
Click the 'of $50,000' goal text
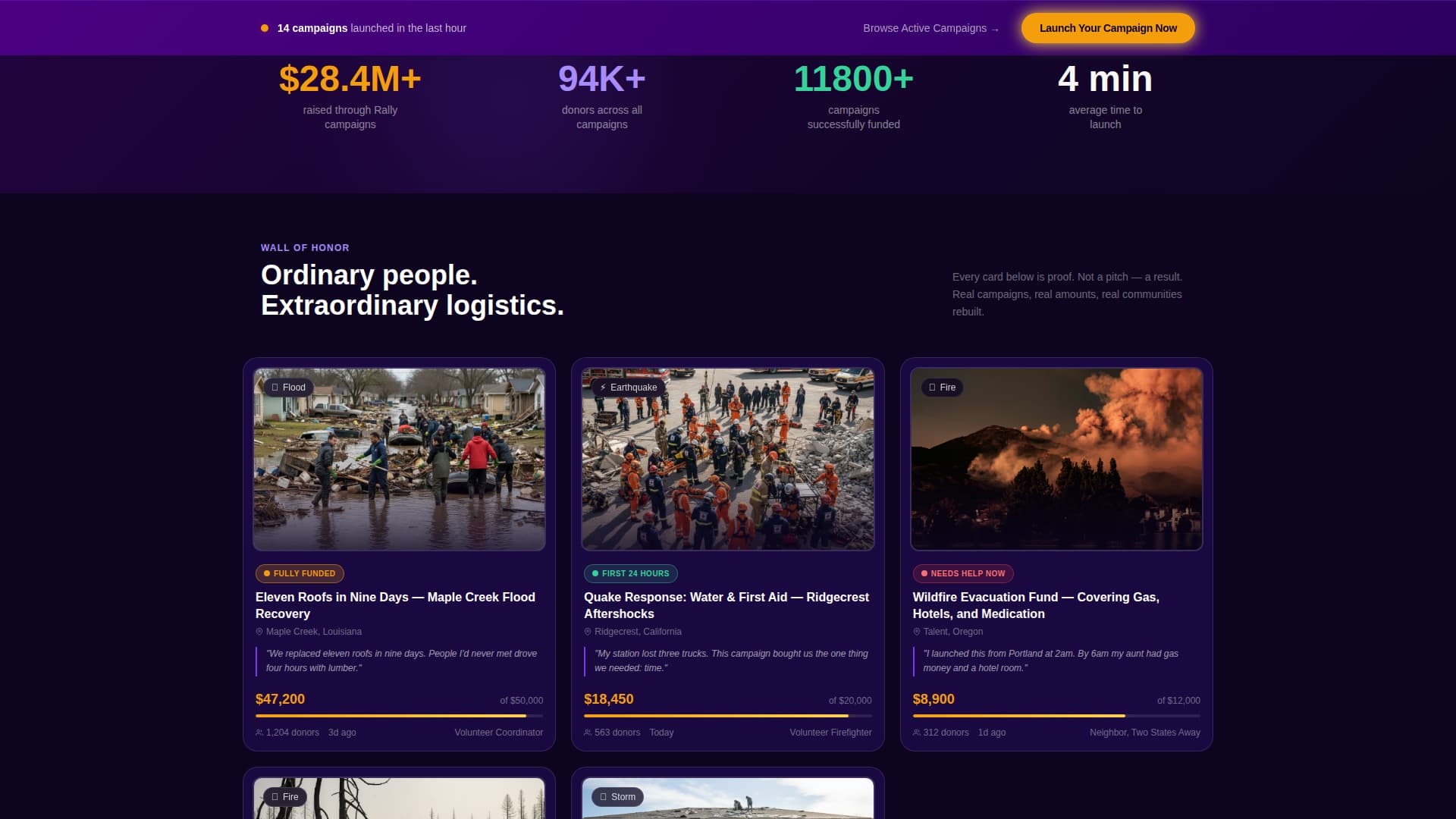(x=522, y=701)
